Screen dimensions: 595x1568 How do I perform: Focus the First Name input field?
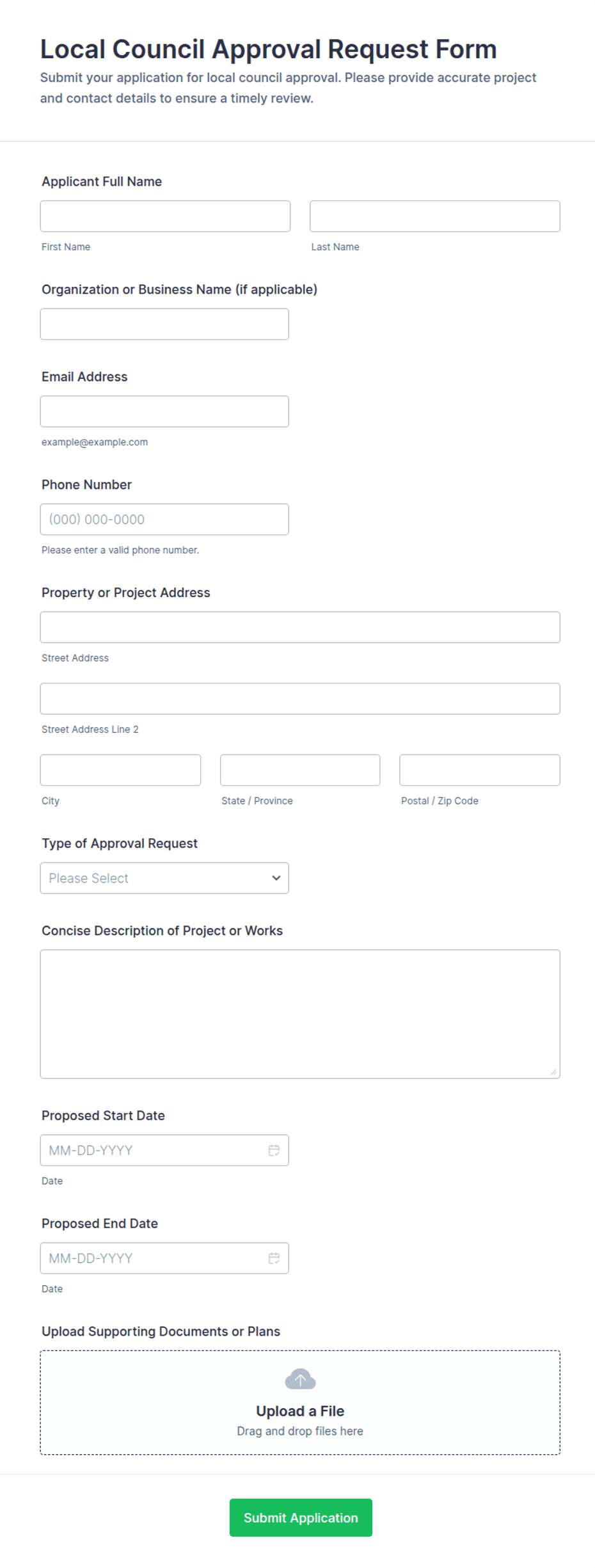click(165, 216)
